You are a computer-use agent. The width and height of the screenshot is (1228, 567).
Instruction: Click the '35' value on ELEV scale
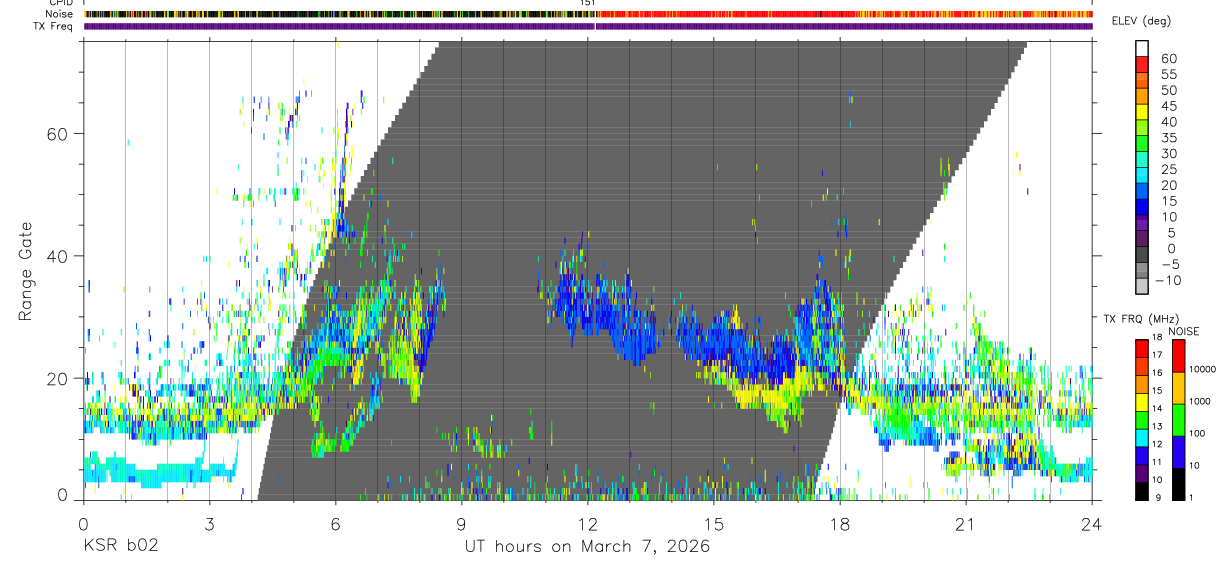click(x=1168, y=138)
